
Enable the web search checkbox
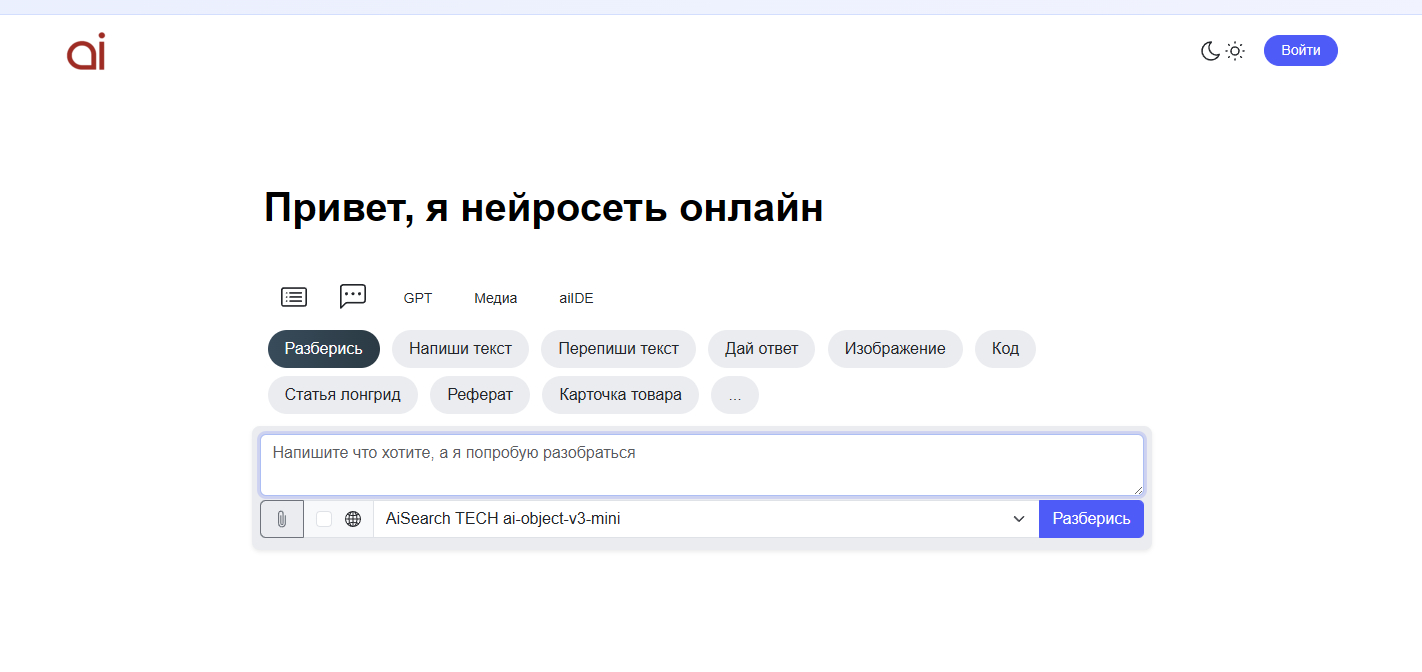(324, 519)
